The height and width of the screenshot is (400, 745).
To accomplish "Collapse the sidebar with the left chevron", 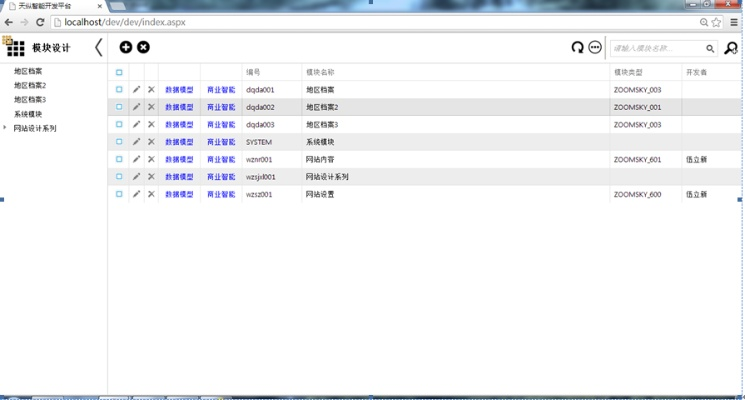I will [x=98, y=47].
